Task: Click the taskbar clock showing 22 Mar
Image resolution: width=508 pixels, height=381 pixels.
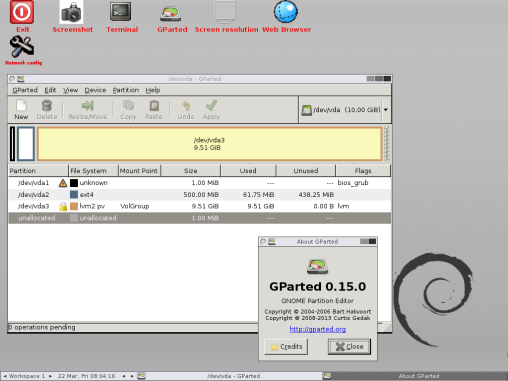Action: point(86,376)
